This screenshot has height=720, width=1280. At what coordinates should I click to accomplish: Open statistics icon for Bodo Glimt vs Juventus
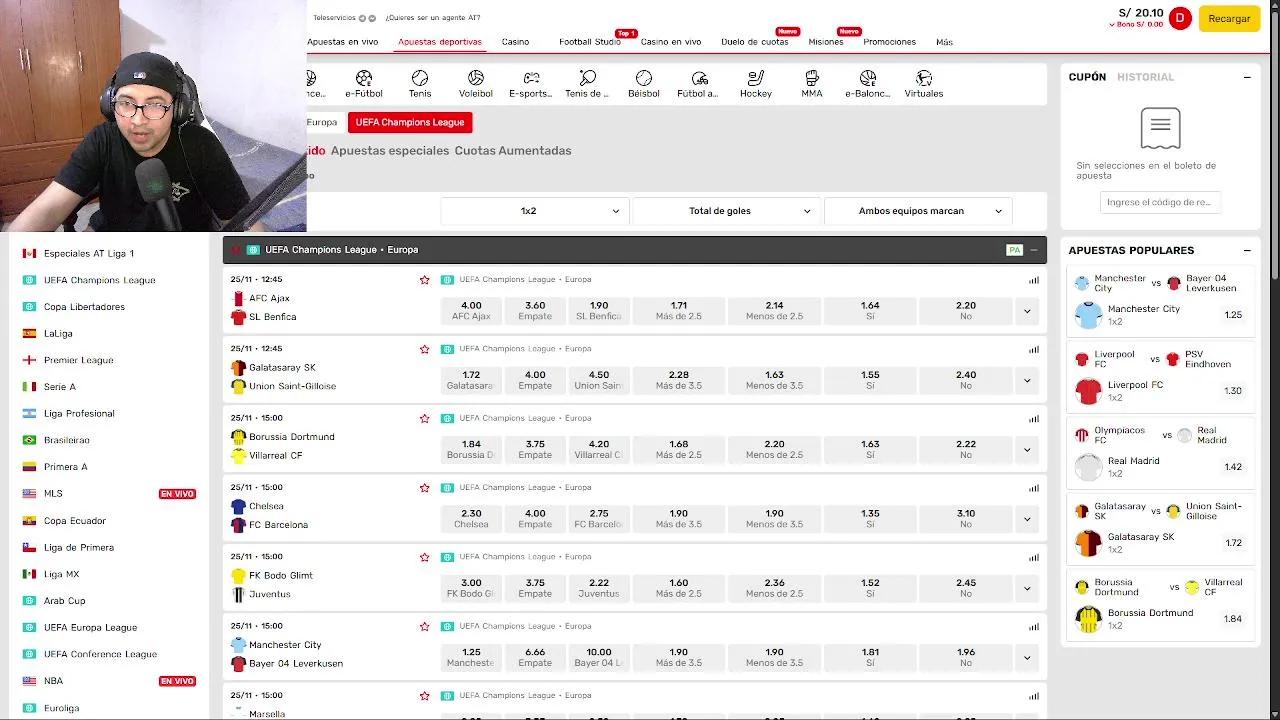pos(1034,557)
